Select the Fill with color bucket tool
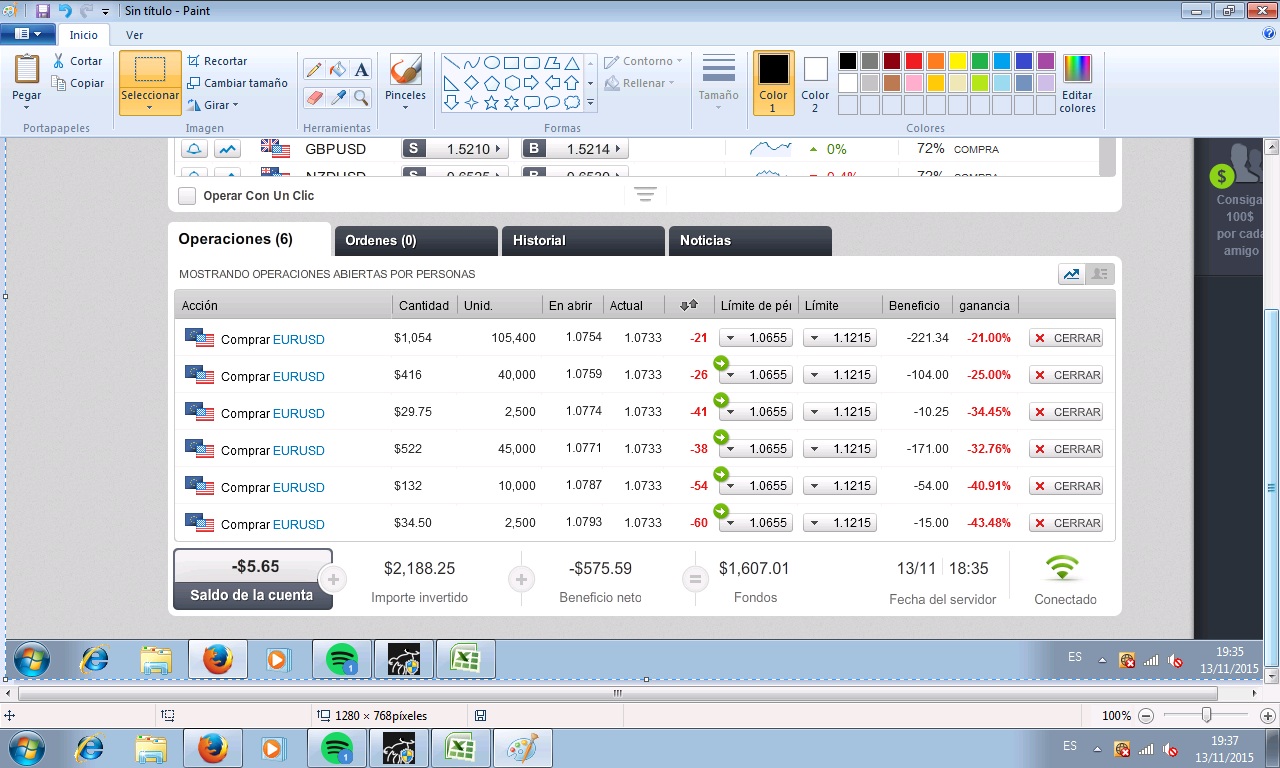 click(338, 69)
